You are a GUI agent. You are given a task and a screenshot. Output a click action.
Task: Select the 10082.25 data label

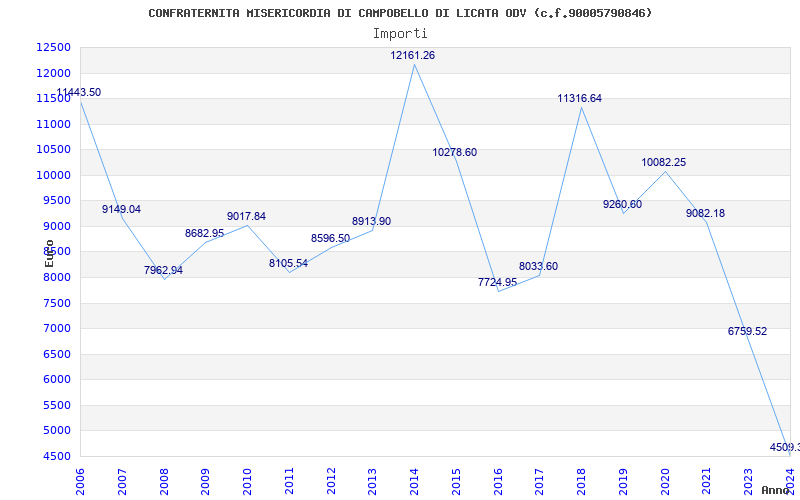pyautogui.click(x=664, y=163)
